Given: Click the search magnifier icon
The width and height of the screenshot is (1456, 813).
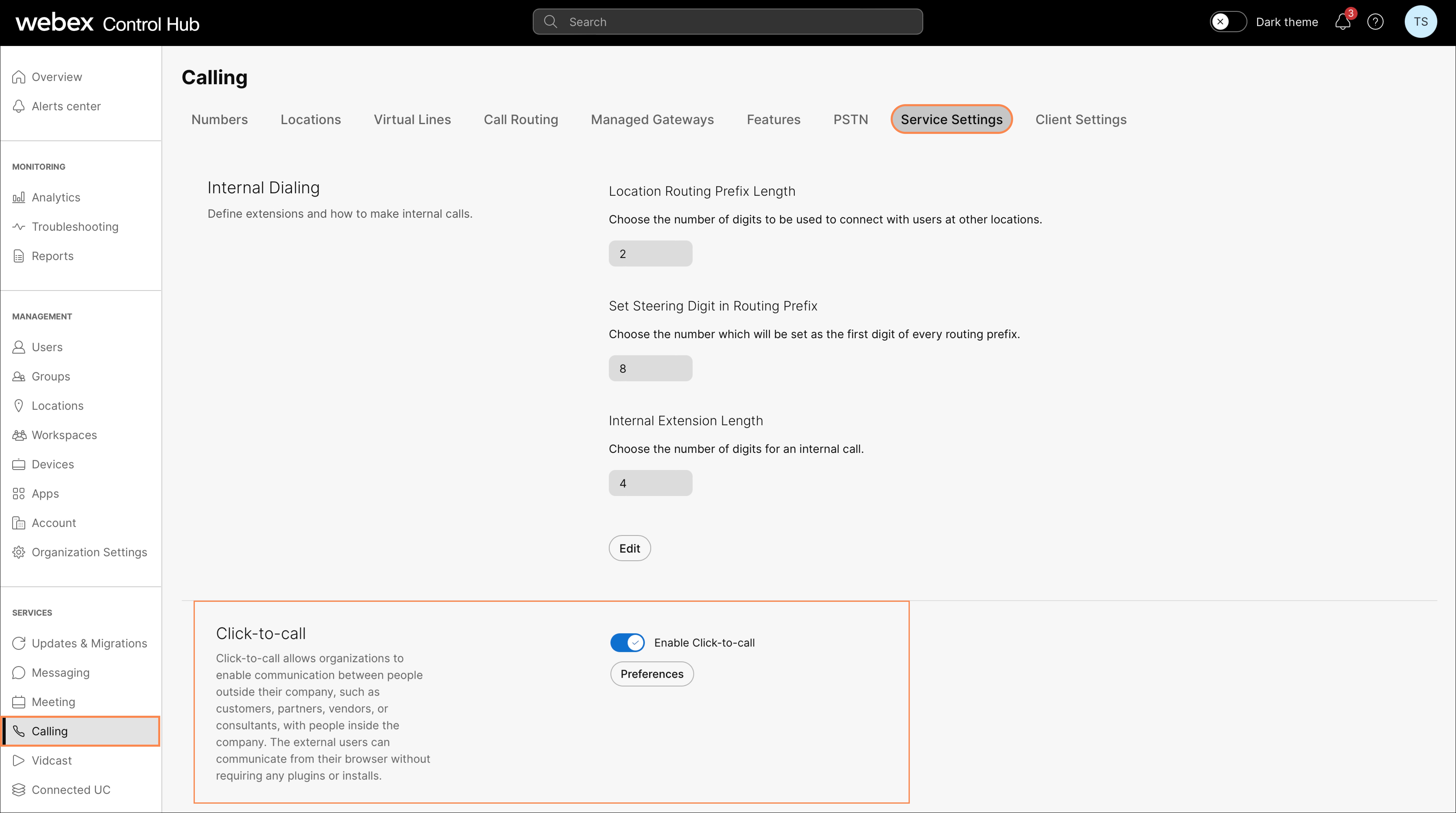Looking at the screenshot, I should (550, 22).
